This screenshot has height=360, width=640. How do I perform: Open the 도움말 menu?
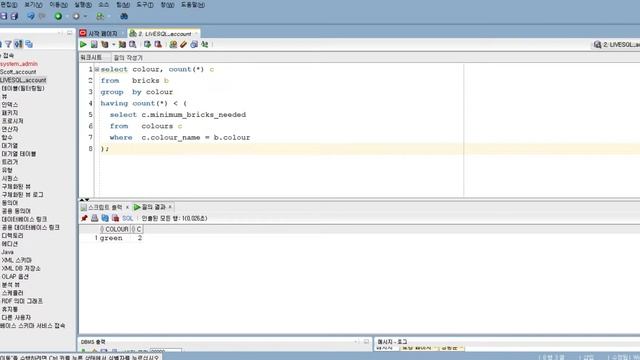pyautogui.click(x=193, y=5)
